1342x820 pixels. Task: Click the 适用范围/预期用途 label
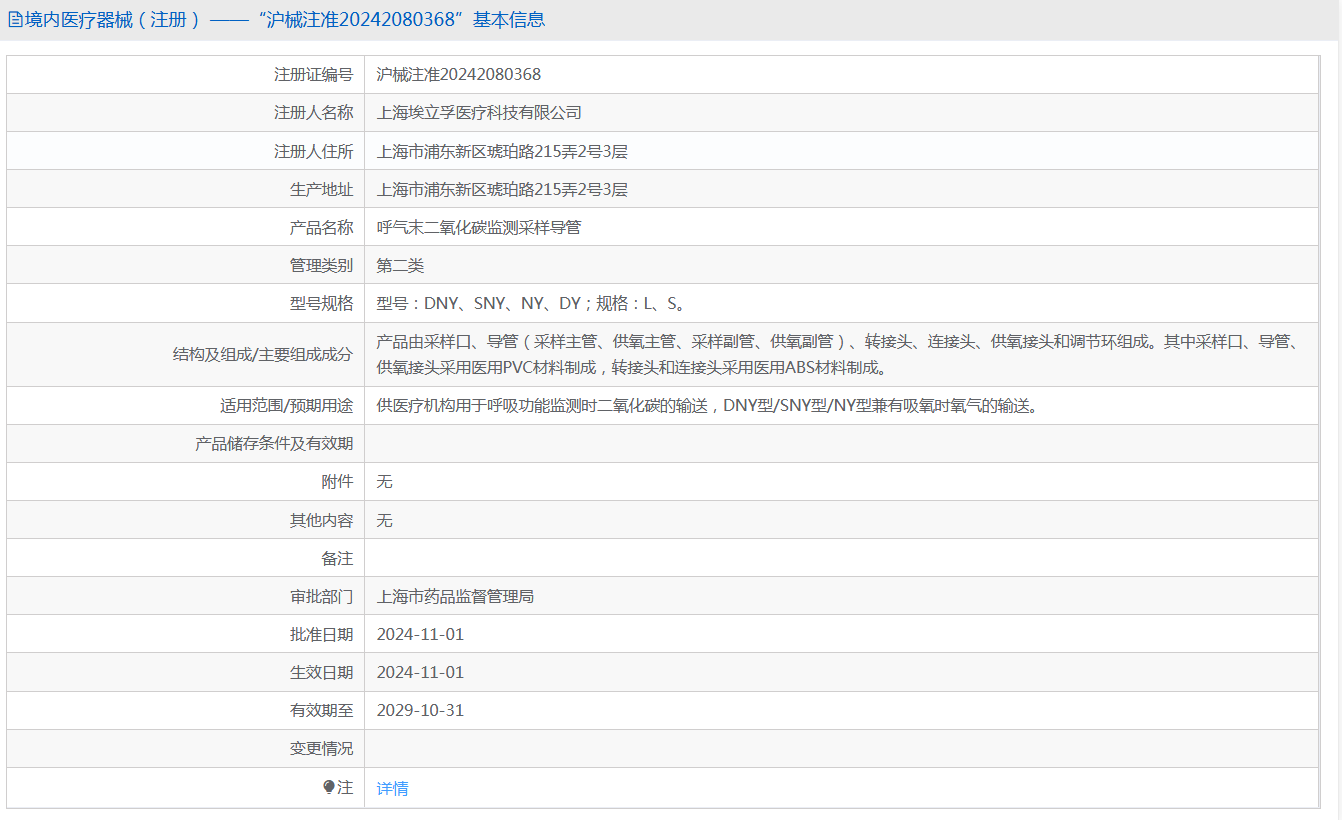click(287, 406)
